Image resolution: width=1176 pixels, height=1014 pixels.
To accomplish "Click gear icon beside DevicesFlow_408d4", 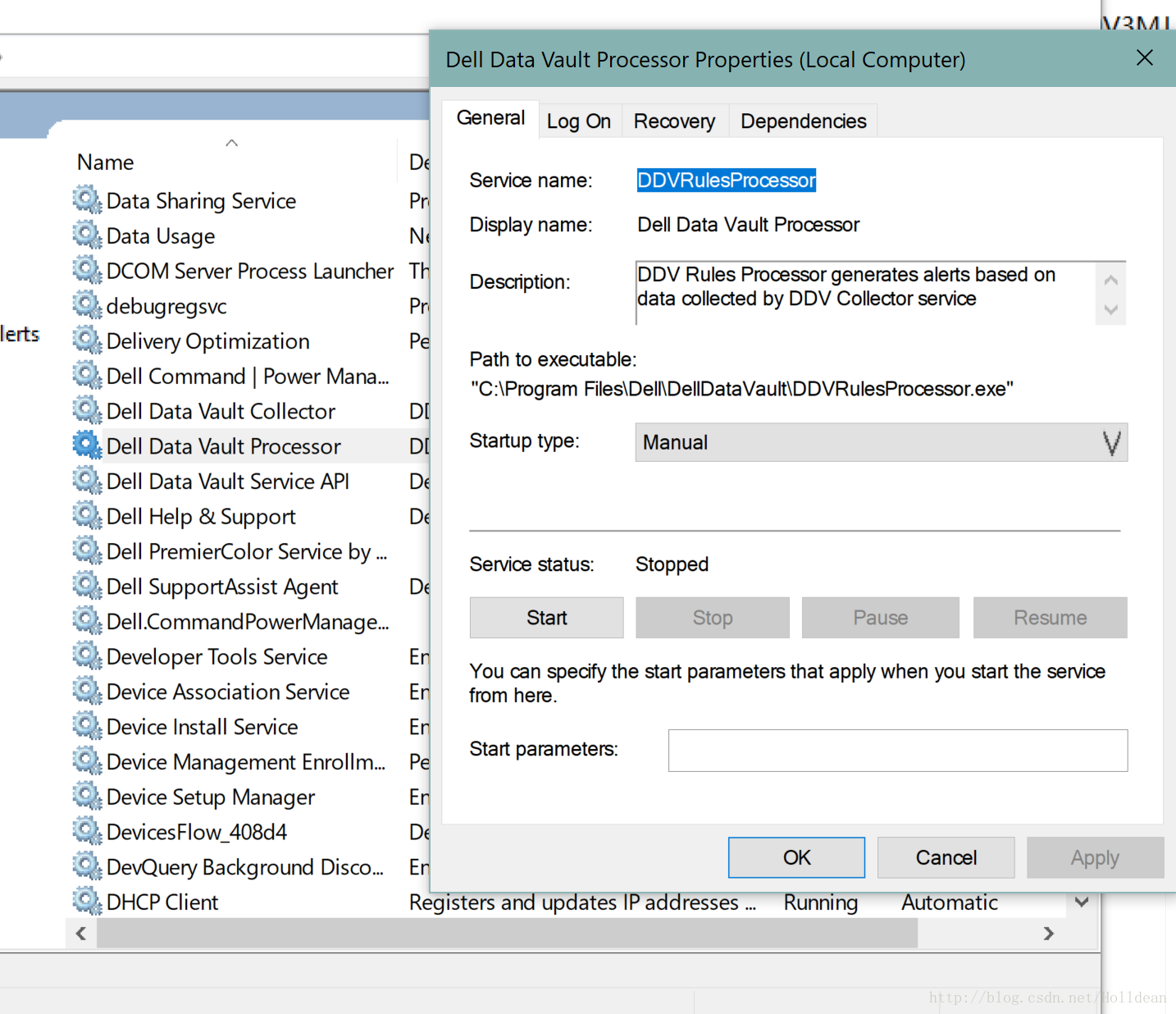I will point(87,831).
